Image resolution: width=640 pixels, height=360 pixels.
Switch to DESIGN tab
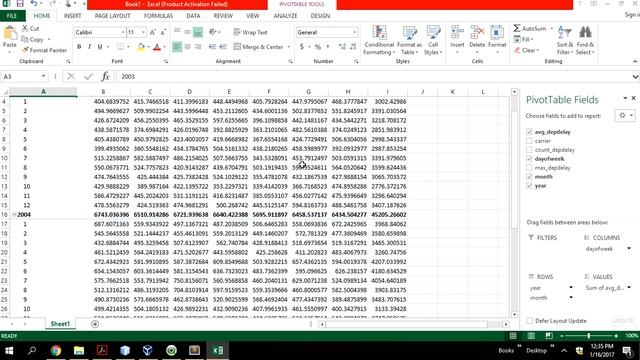[x=320, y=16]
